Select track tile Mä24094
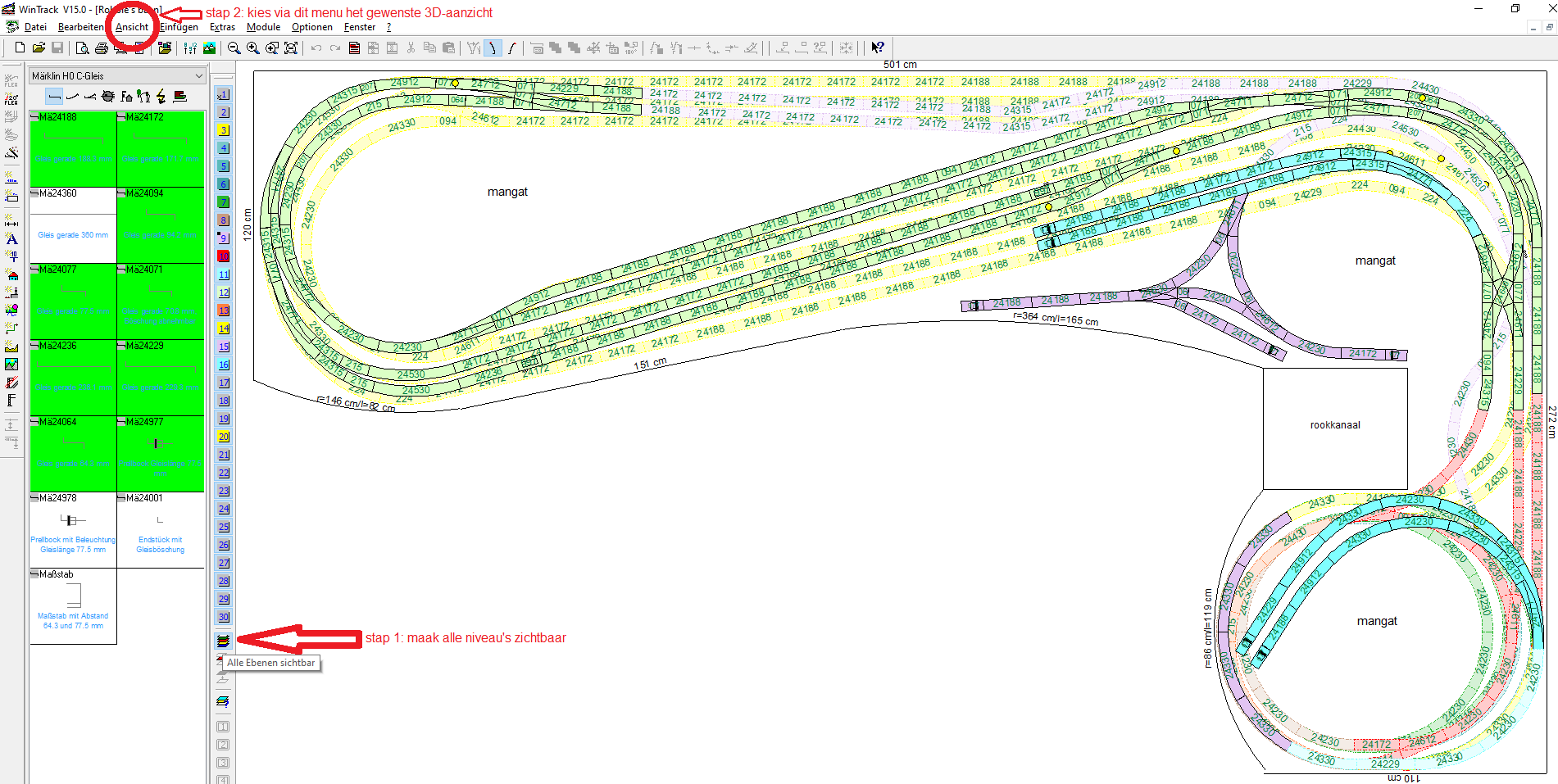Image resolution: width=1558 pixels, height=784 pixels. pyautogui.click(x=161, y=224)
